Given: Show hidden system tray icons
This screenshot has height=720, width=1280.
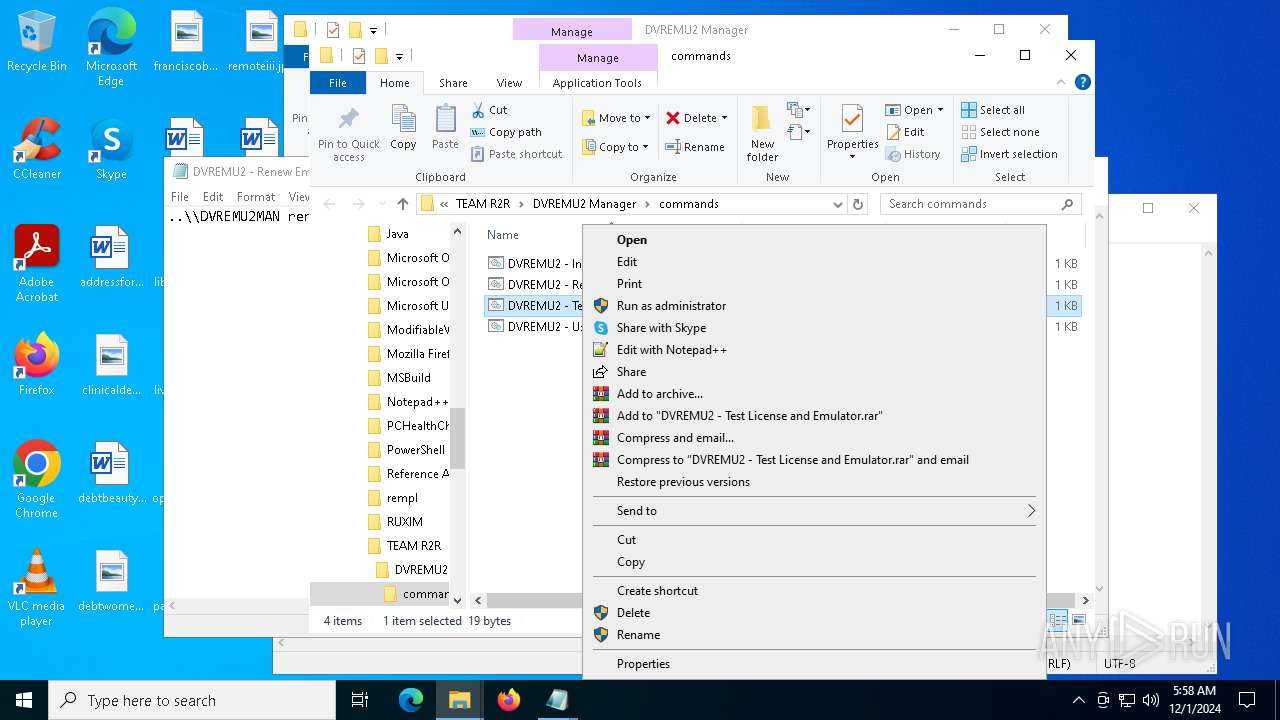Looking at the screenshot, I should pos(1078,700).
